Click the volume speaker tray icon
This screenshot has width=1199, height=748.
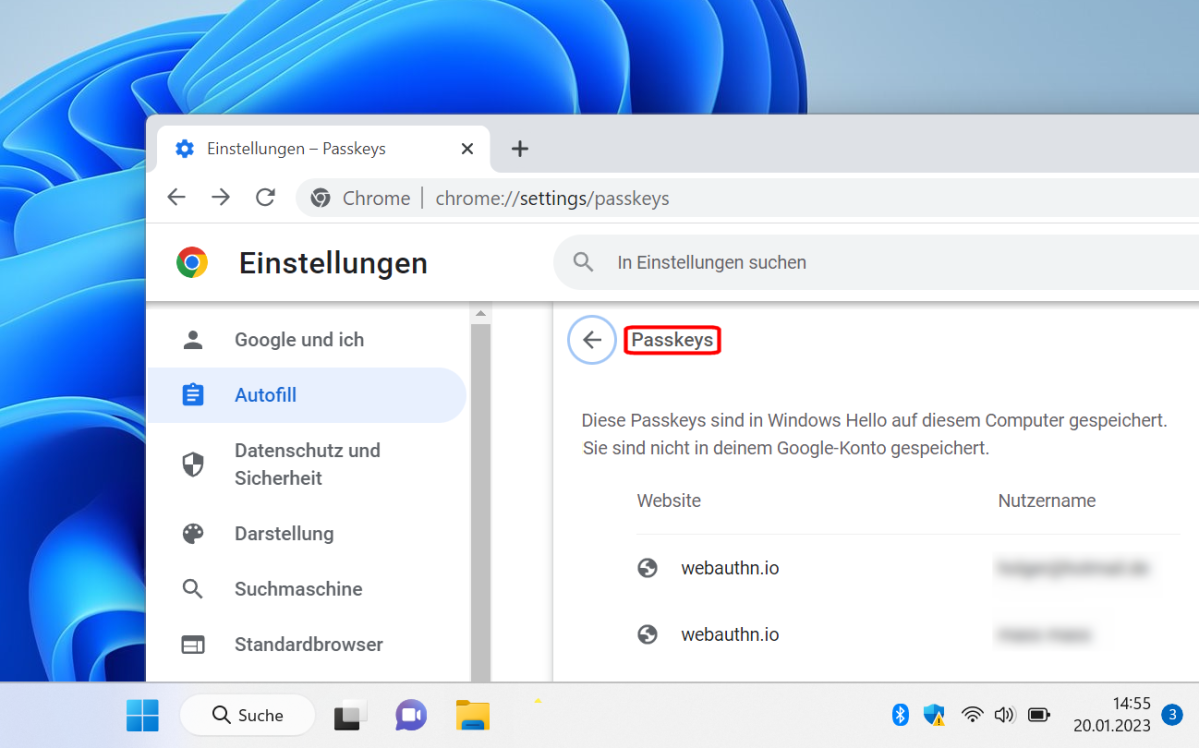[x=1004, y=714]
